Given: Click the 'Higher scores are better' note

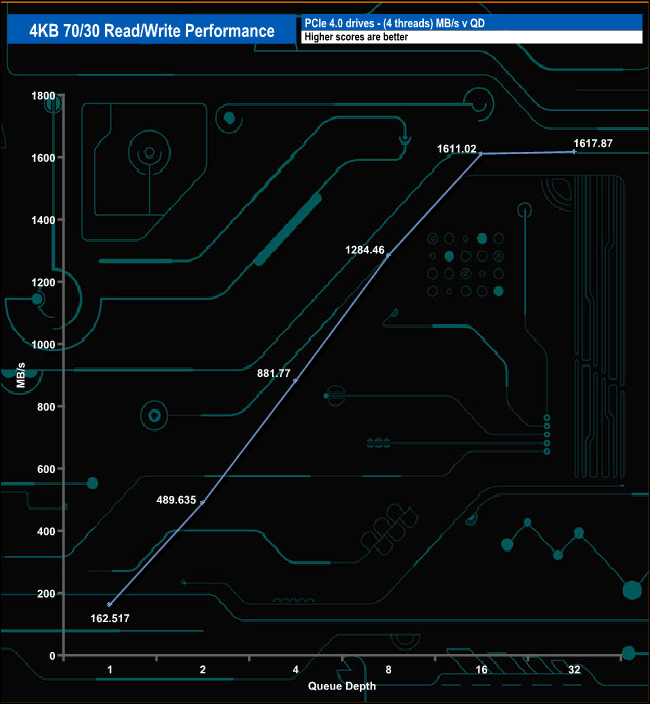Looking at the screenshot, I should pos(356,37).
